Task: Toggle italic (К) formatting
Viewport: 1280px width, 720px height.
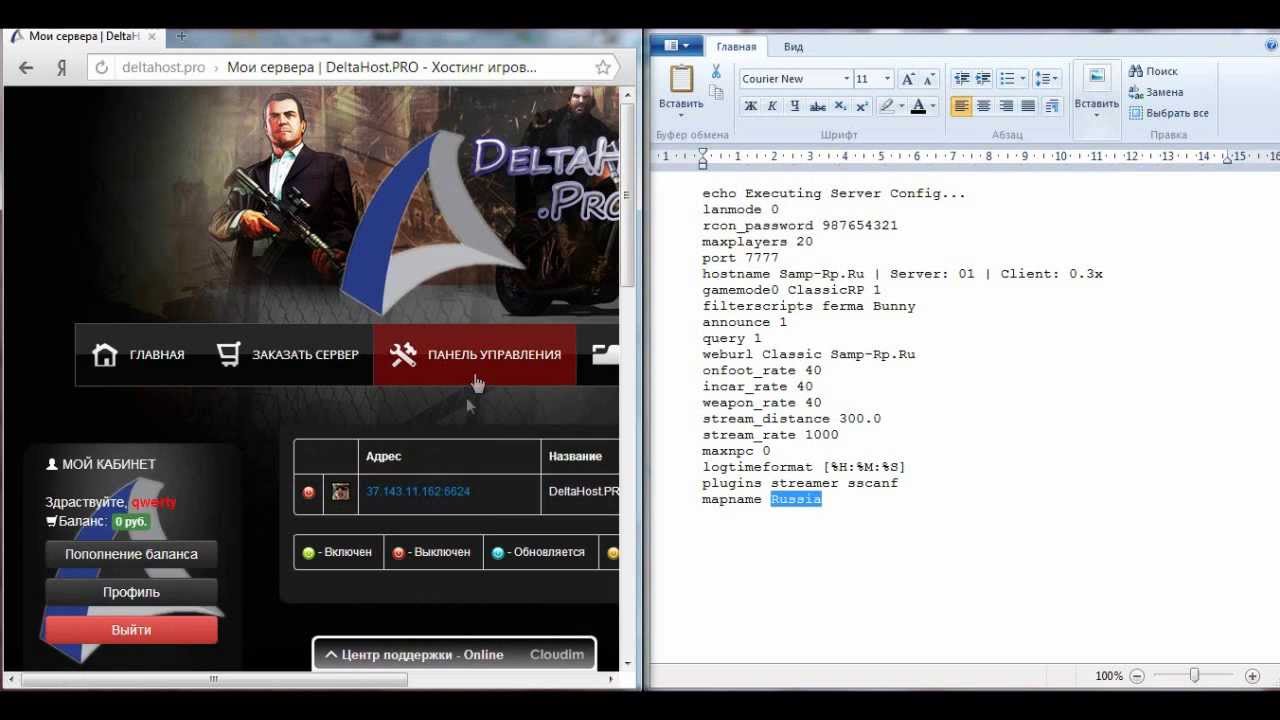Action: (772, 106)
